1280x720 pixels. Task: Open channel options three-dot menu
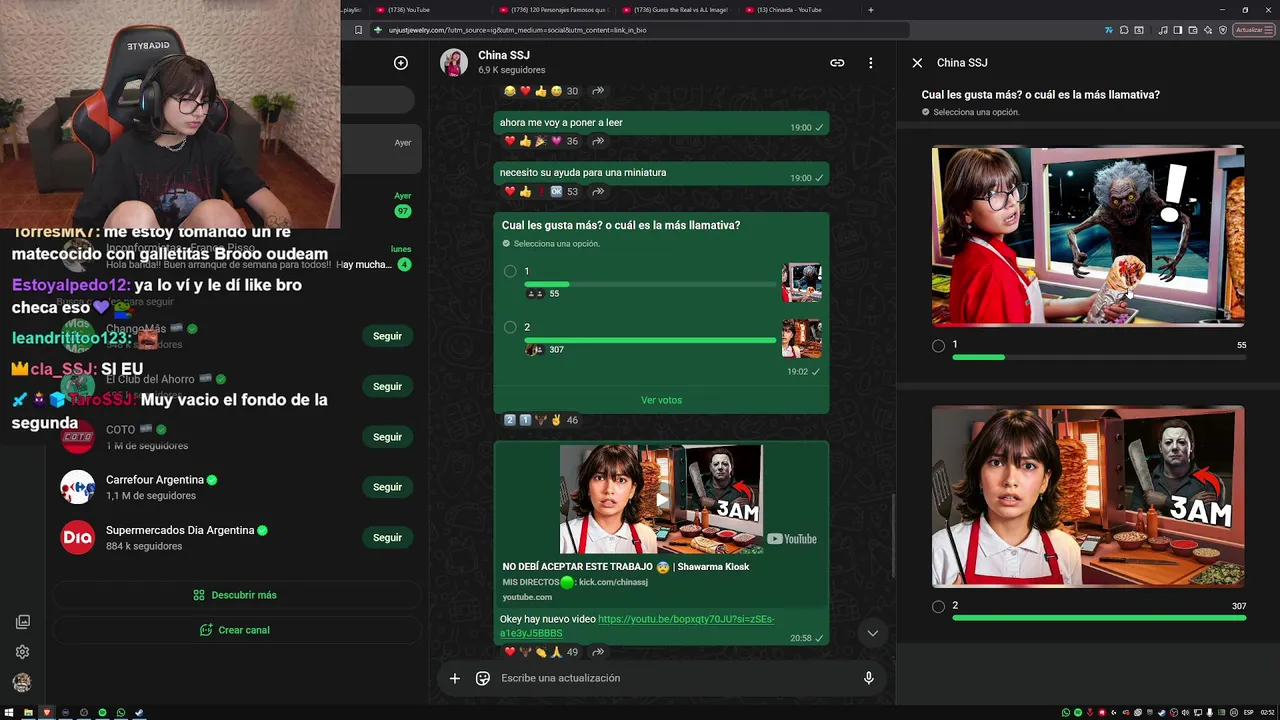click(870, 62)
